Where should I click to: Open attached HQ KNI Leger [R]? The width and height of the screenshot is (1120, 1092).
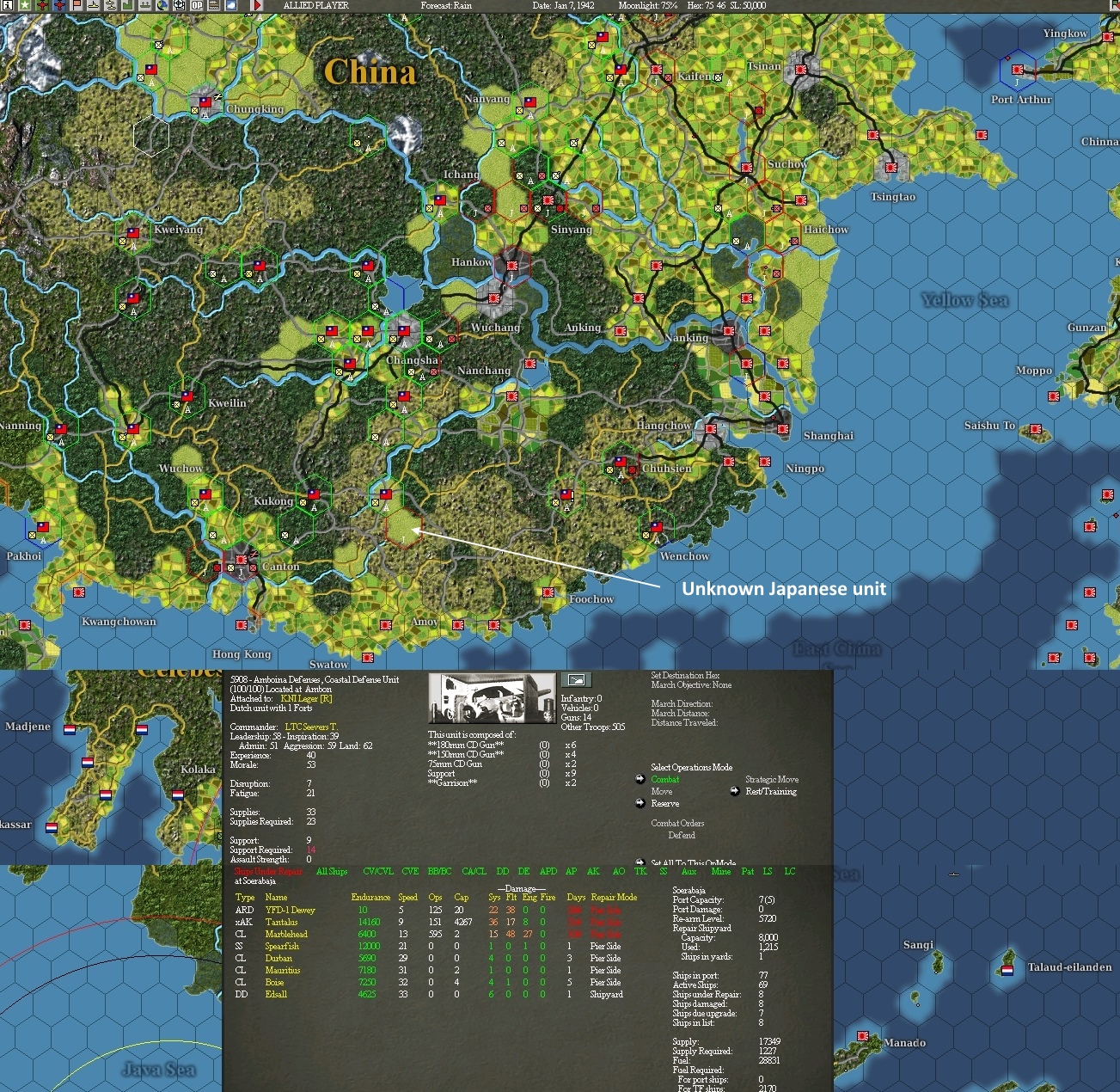tap(306, 698)
